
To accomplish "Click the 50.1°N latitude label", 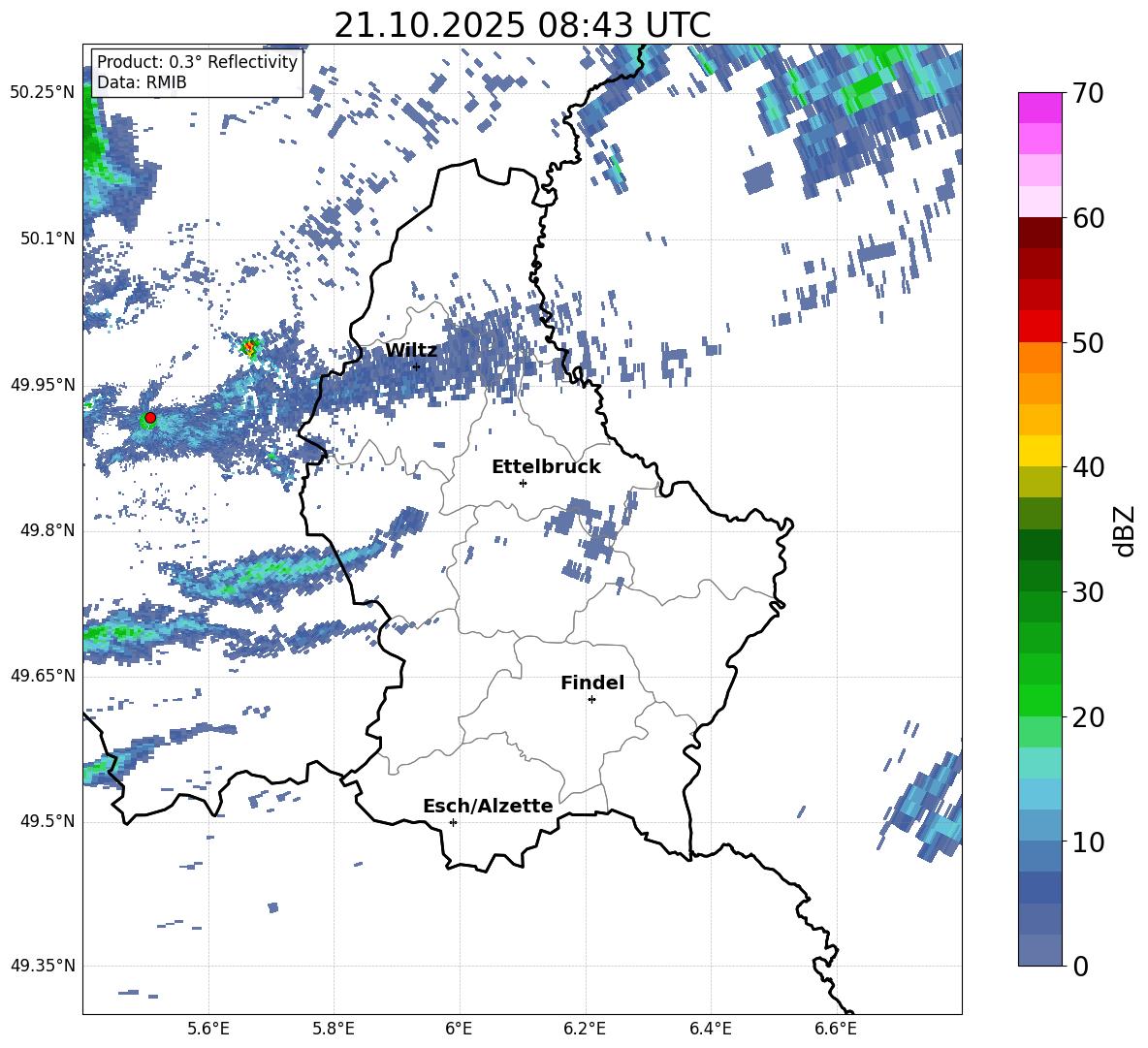I will [48, 239].
